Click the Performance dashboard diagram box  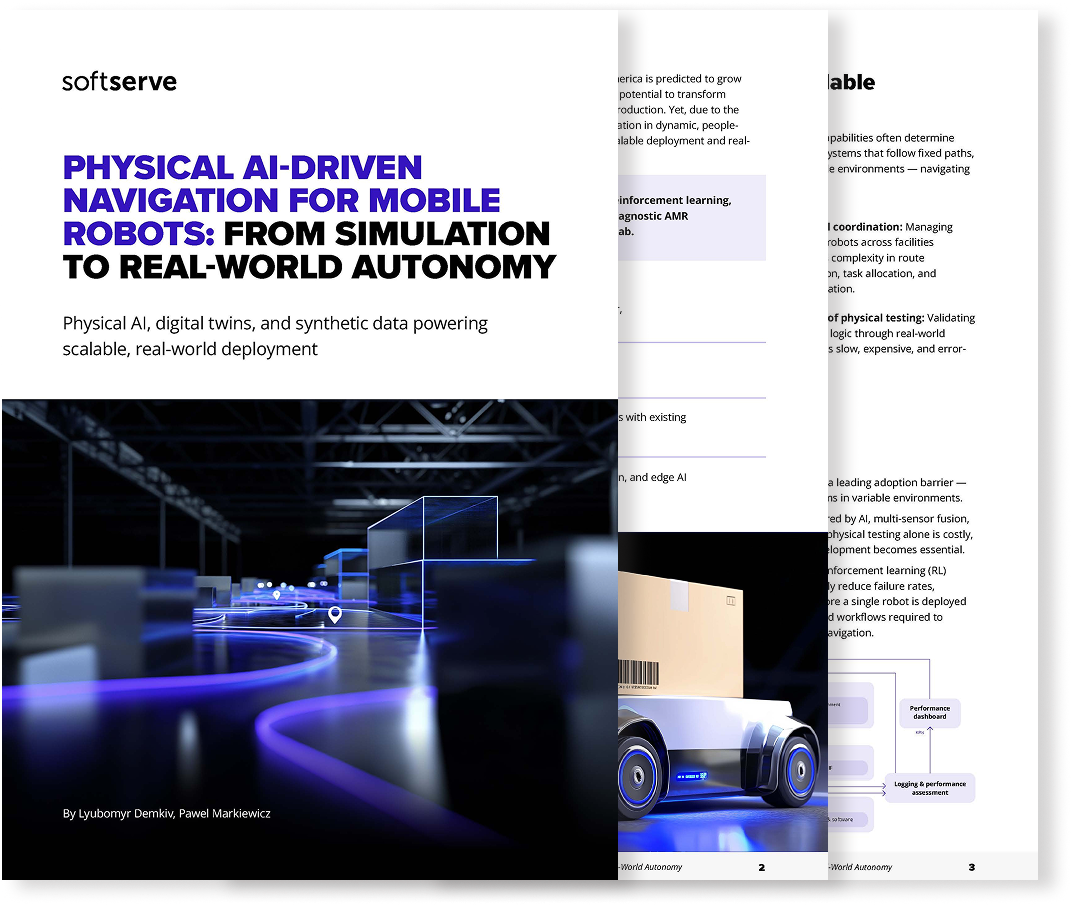pyautogui.click(x=929, y=713)
